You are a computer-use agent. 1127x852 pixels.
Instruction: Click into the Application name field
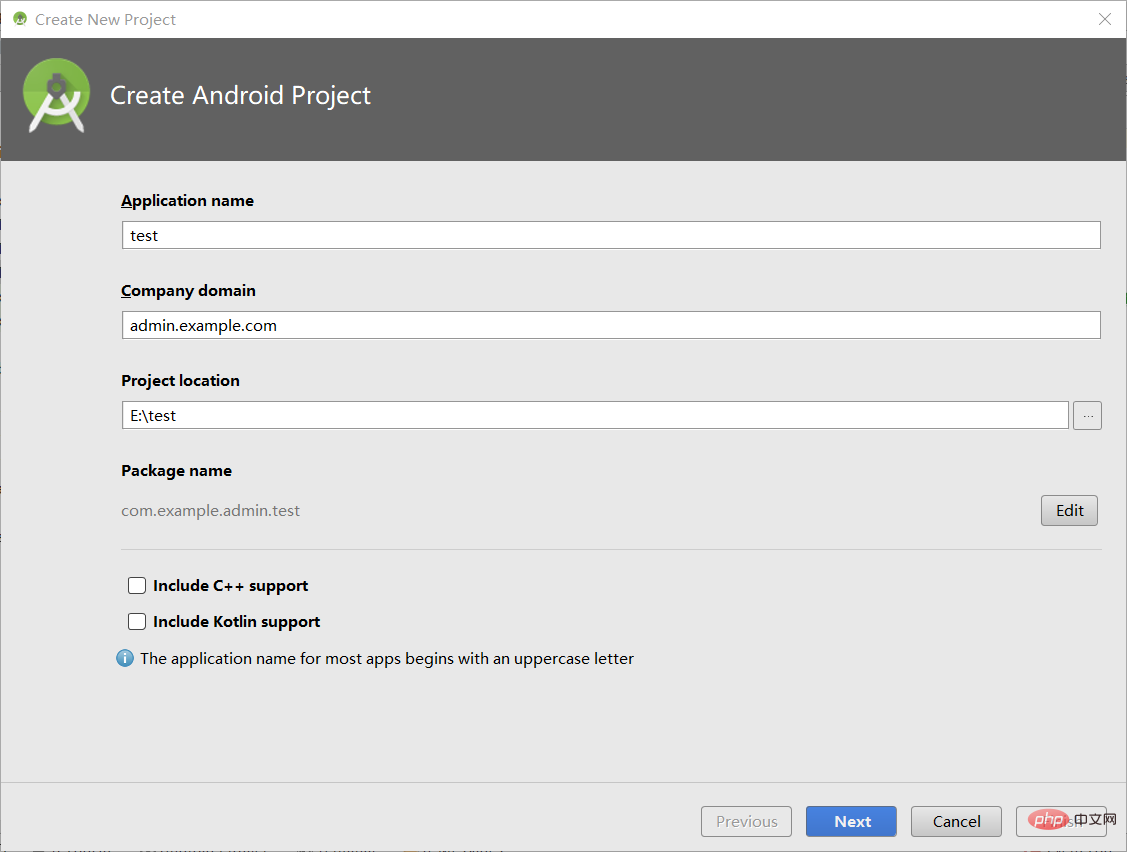610,235
